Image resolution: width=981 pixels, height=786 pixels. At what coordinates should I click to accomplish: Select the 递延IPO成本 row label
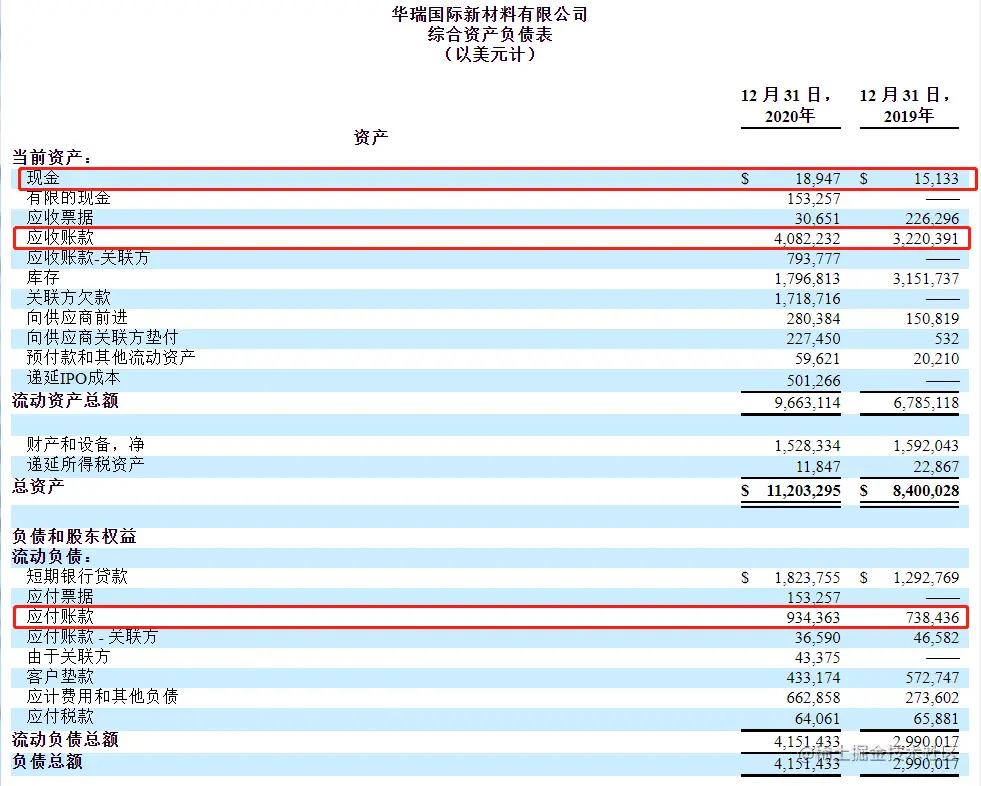click(73, 378)
